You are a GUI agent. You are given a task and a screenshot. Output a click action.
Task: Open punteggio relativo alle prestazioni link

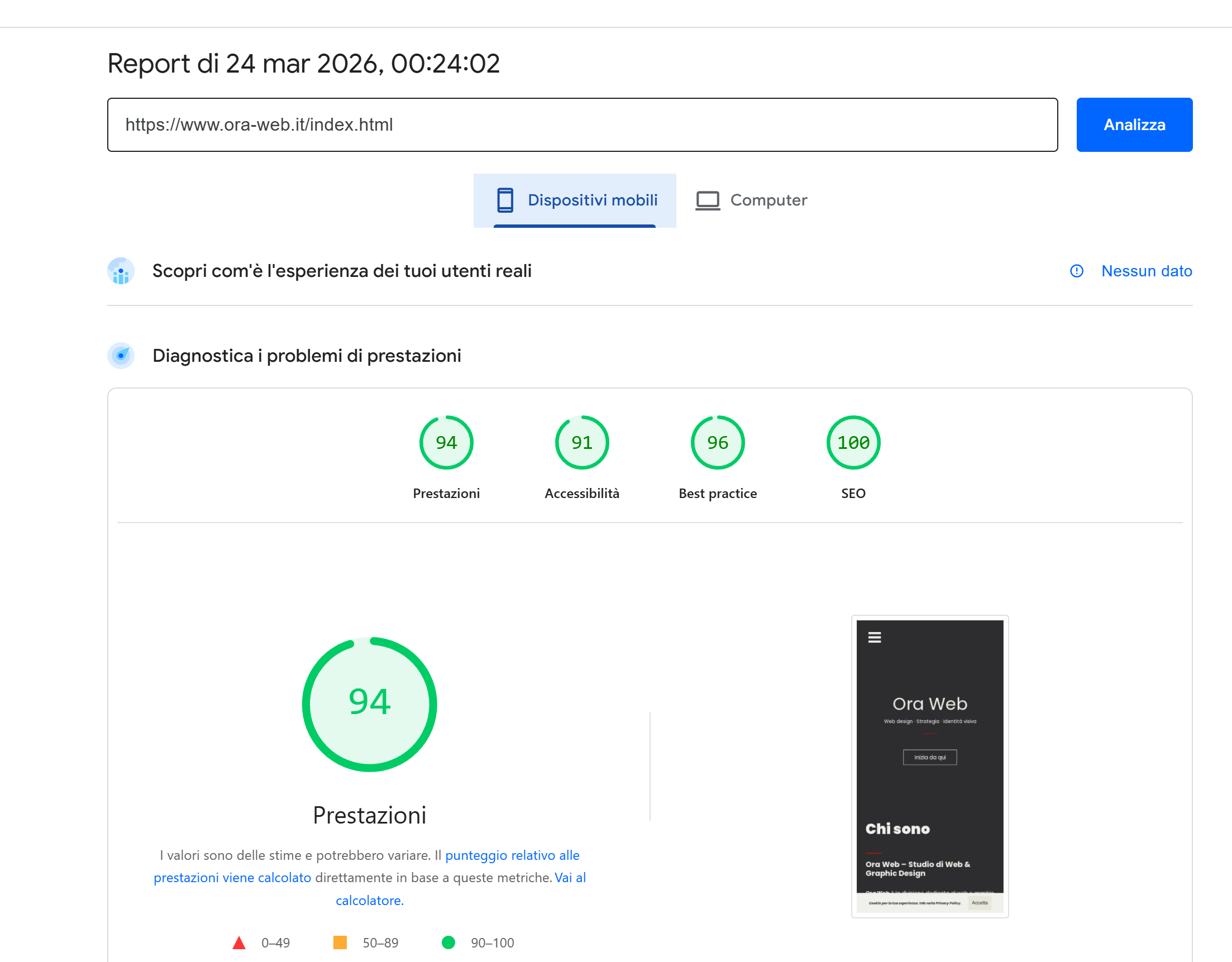tap(512, 855)
